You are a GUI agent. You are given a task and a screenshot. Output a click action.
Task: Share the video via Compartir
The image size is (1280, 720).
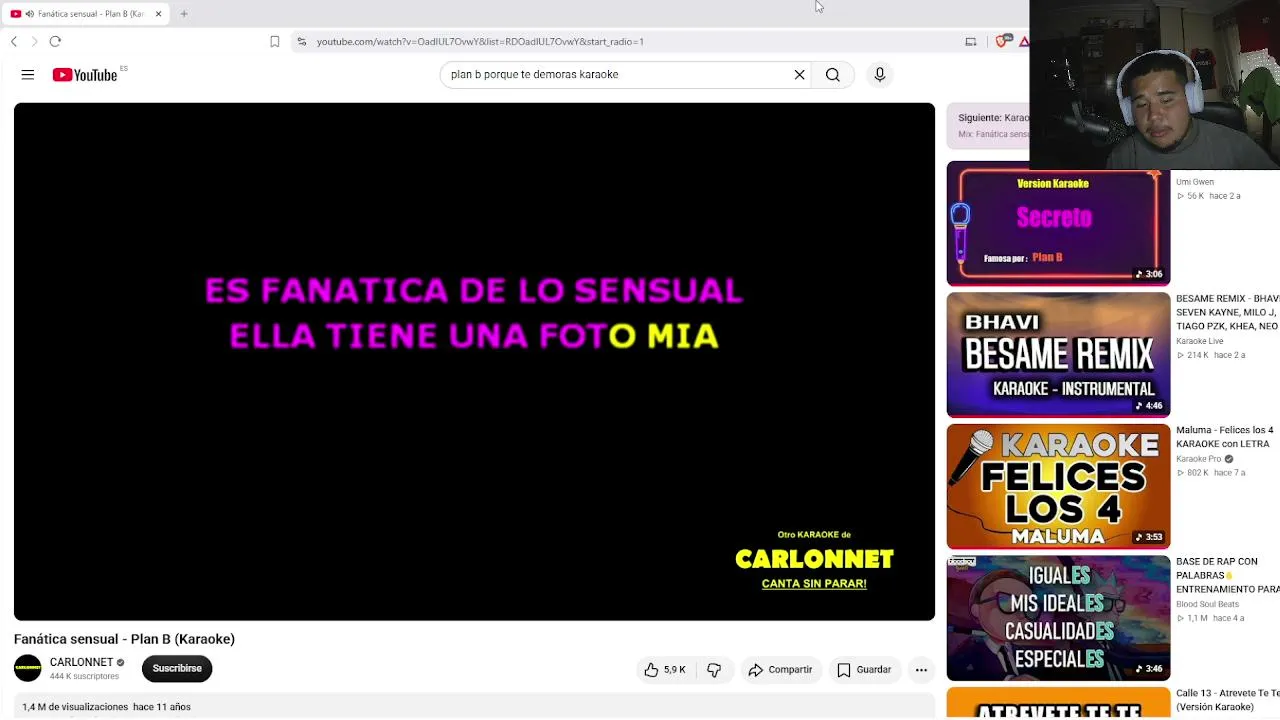(x=780, y=670)
